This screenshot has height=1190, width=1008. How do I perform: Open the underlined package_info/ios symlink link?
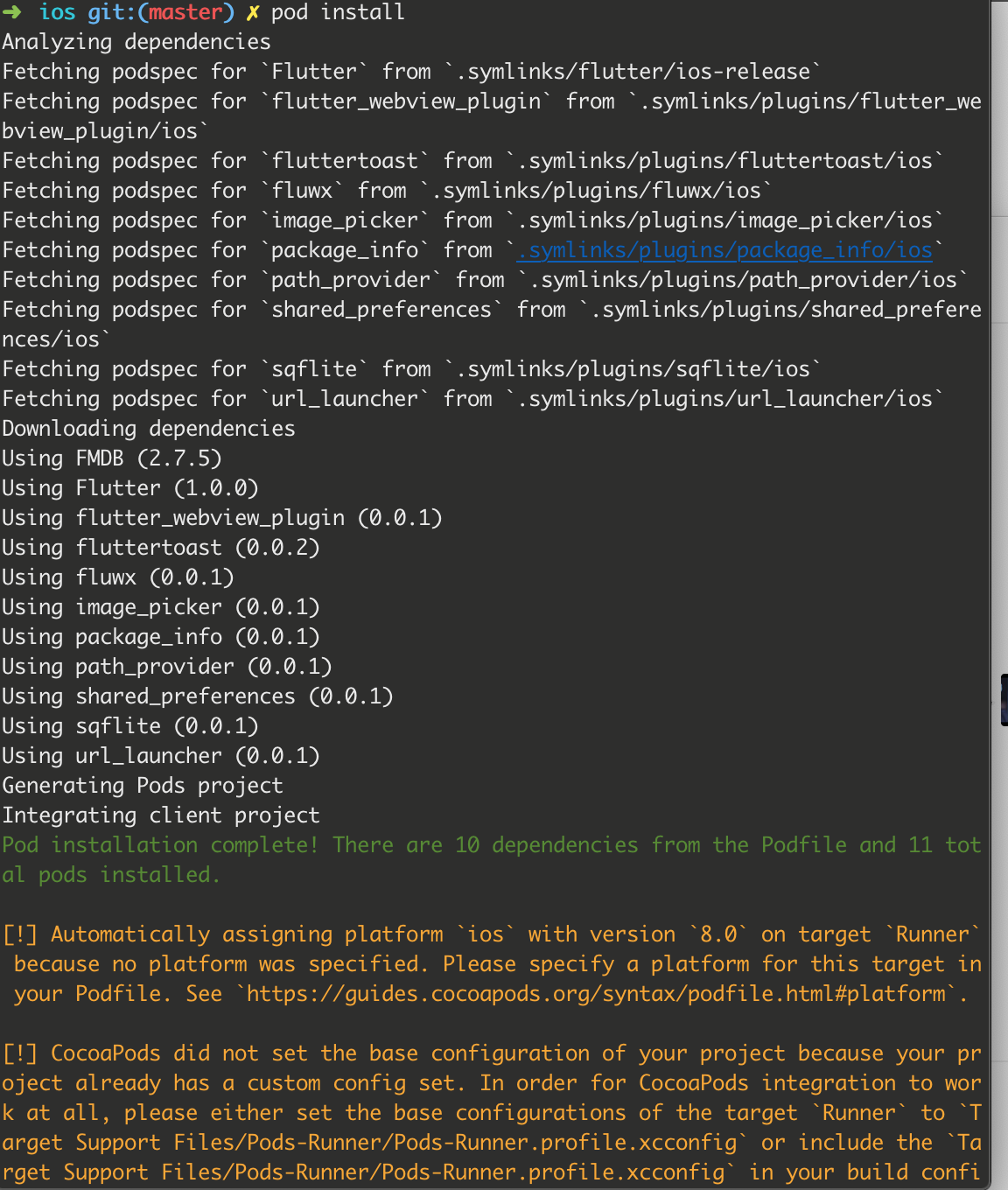[723, 250]
